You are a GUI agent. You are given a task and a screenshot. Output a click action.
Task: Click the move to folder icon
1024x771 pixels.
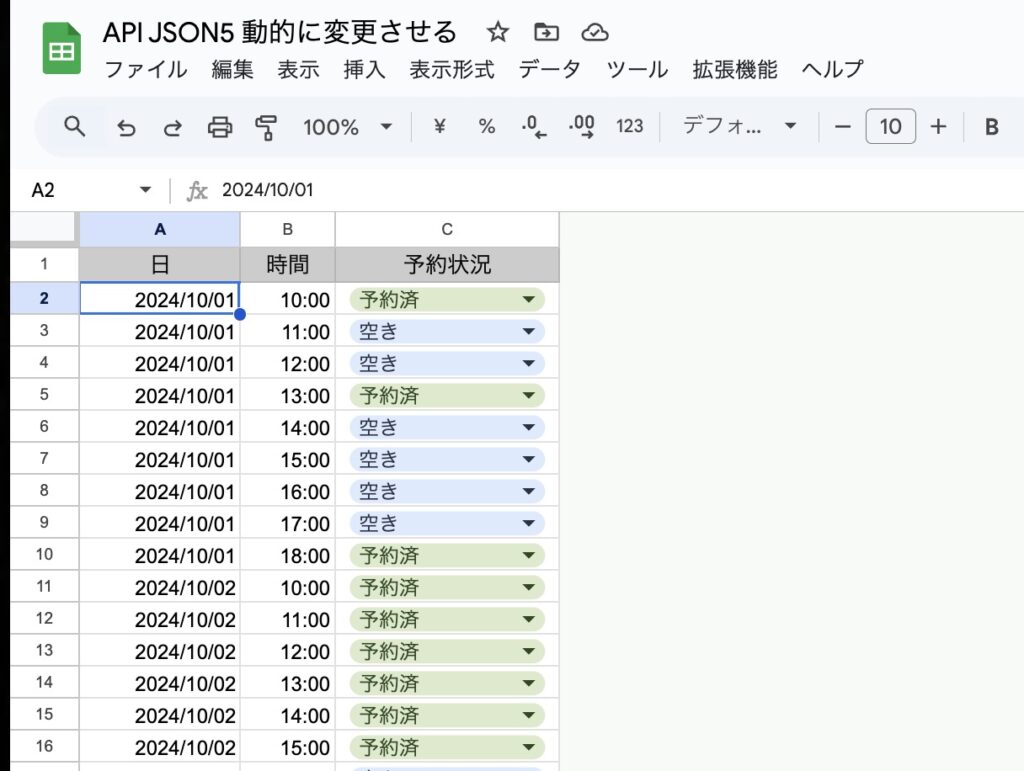[x=546, y=32]
